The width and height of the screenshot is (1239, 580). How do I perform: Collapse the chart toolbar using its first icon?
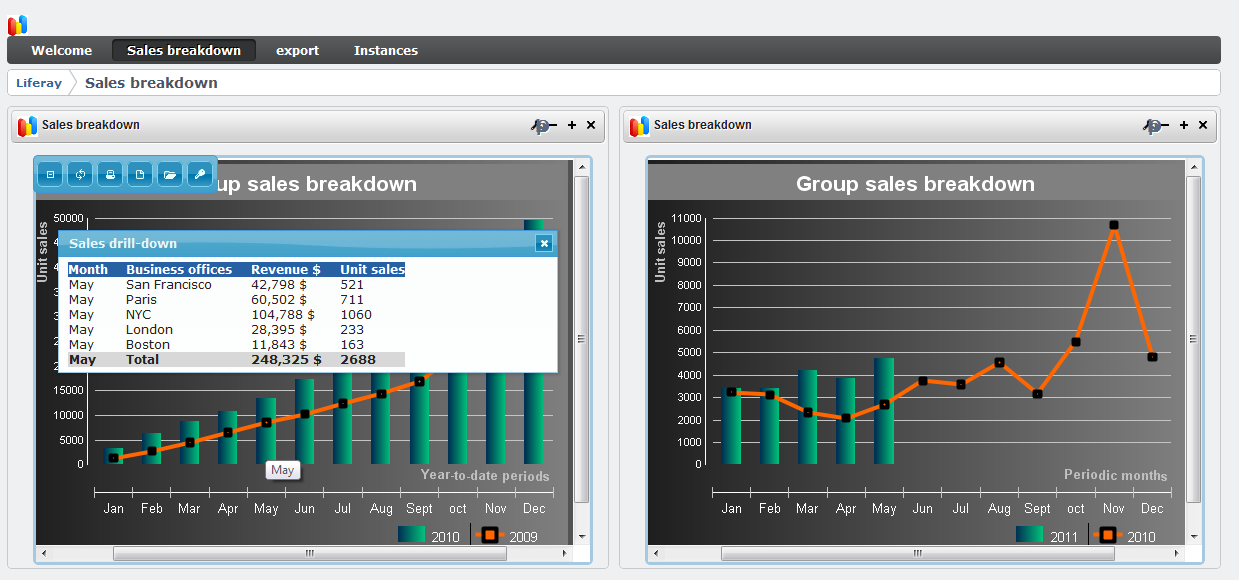click(50, 175)
